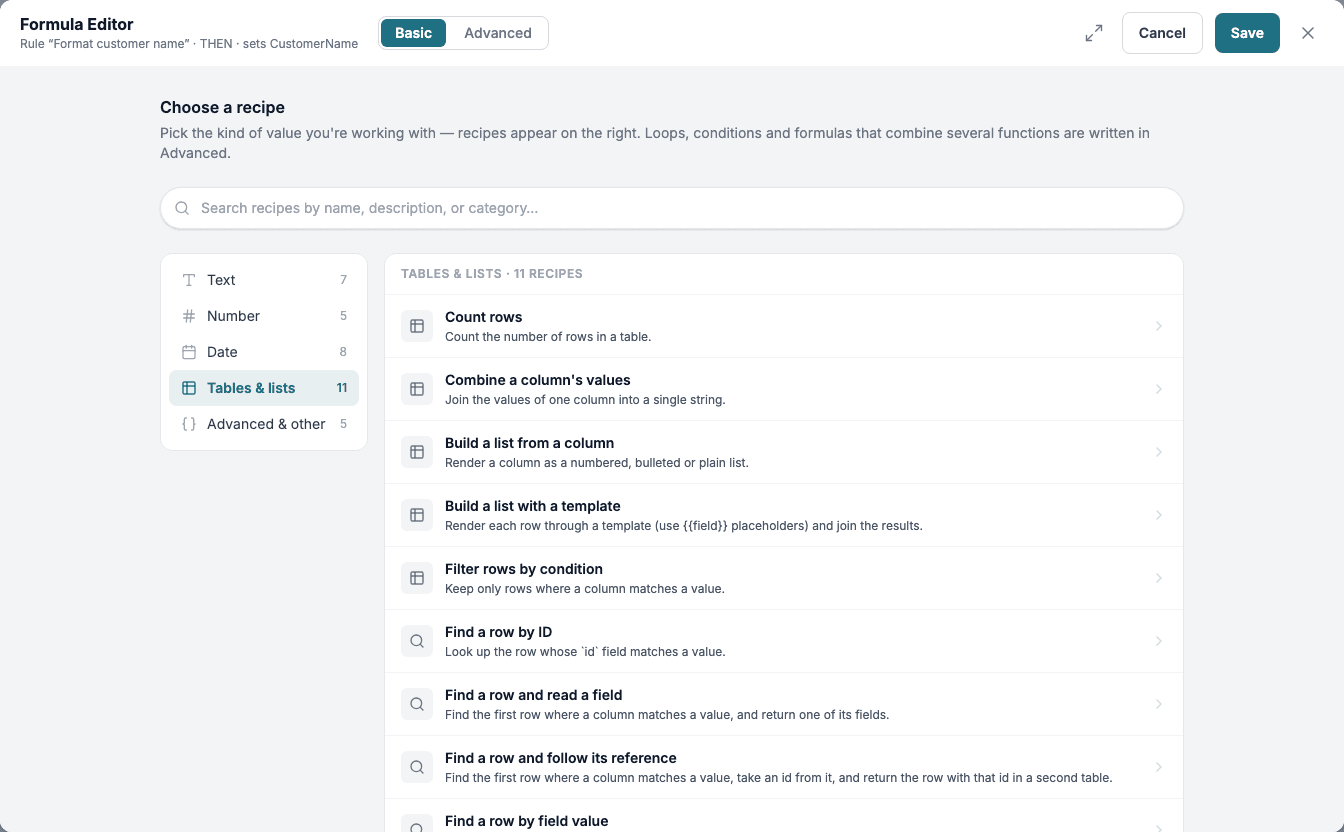Click 'Count the number of rows in a table.'
Screen dimensions: 1344x832
click(548, 337)
